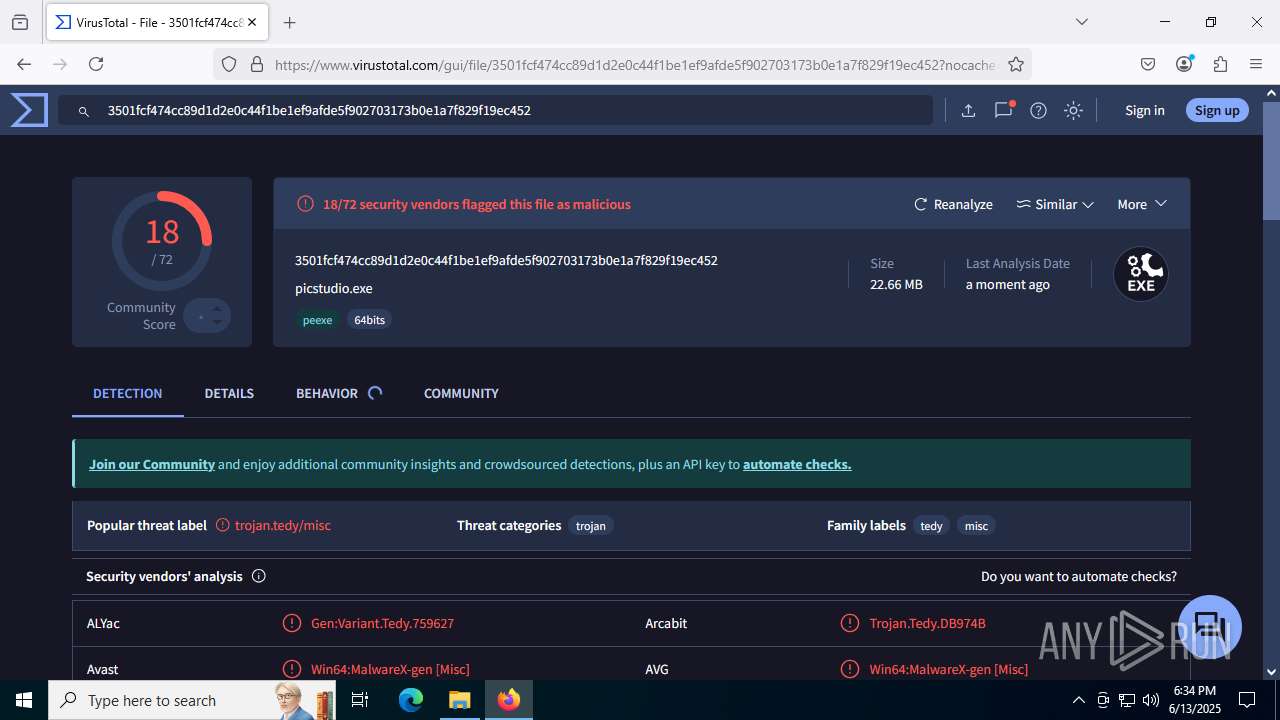This screenshot has width=1280, height=720.
Task: Click the tracking protection shield icon
Action: click(x=229, y=64)
